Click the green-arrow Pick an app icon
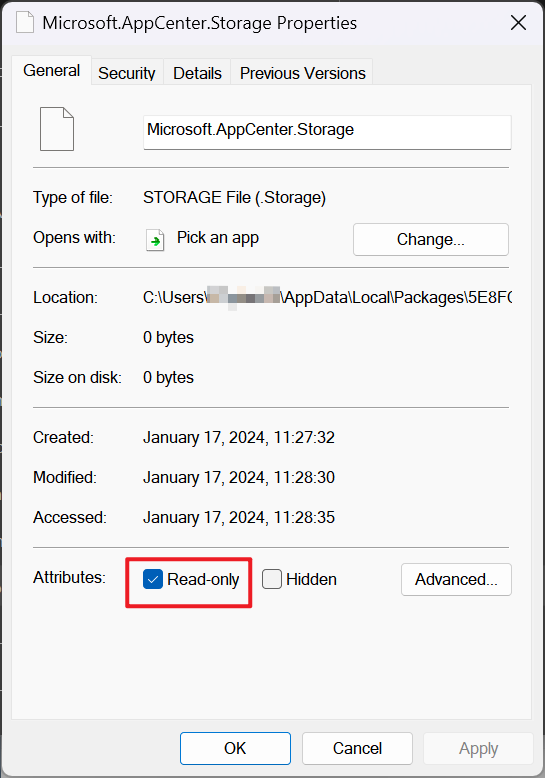Screen dimensions: 545x778 [155, 240]
